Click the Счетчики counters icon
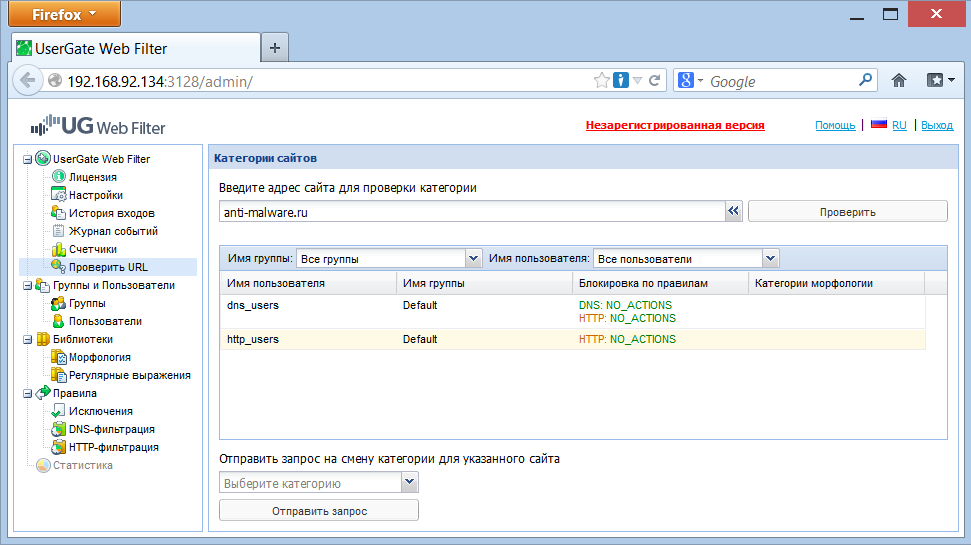This screenshot has height=545, width=971. coord(59,249)
